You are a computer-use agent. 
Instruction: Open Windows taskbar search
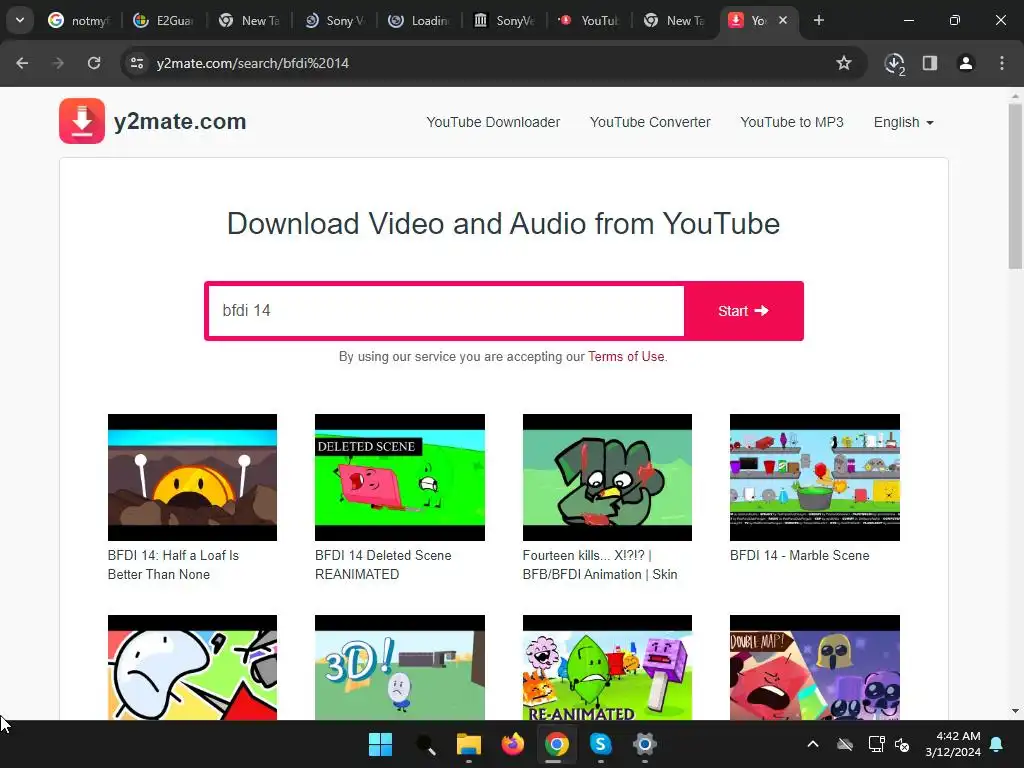[x=425, y=744]
